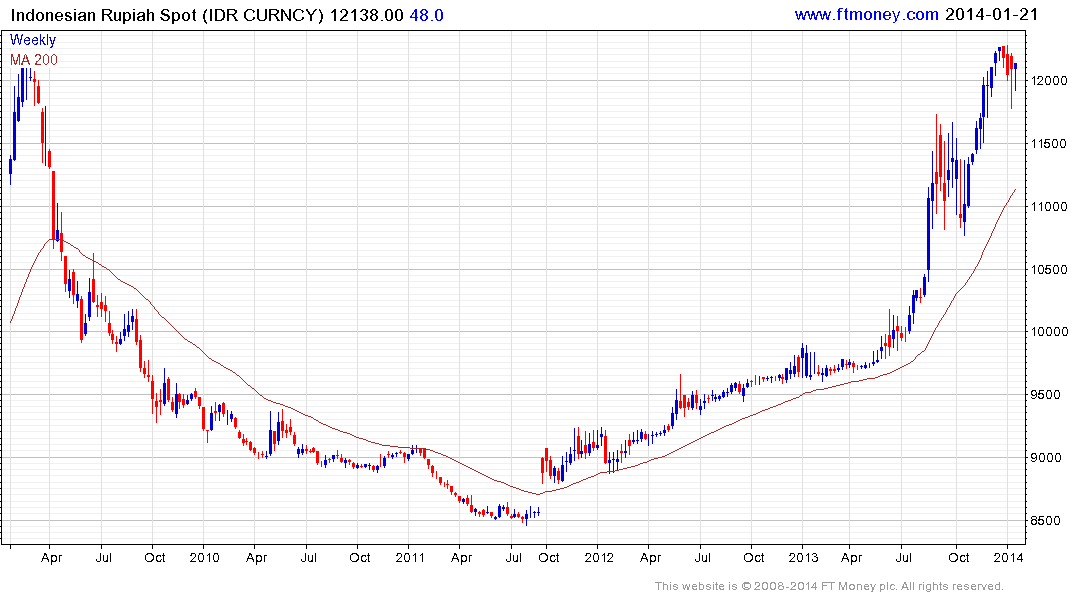The image size is (1075, 600).
Task: Select the 2014 marker on time axis
Action: [x=1010, y=558]
